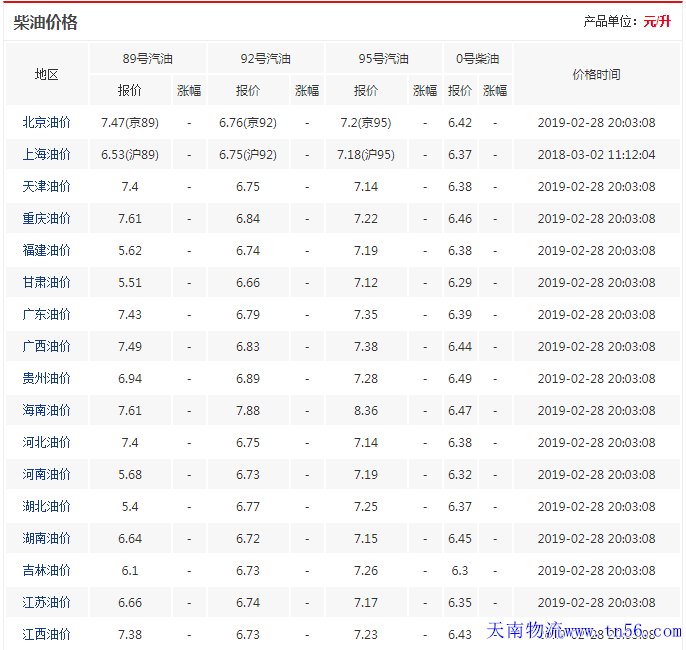Click the 89号汽油 column header
This screenshot has width=686, height=650.
click(147, 58)
